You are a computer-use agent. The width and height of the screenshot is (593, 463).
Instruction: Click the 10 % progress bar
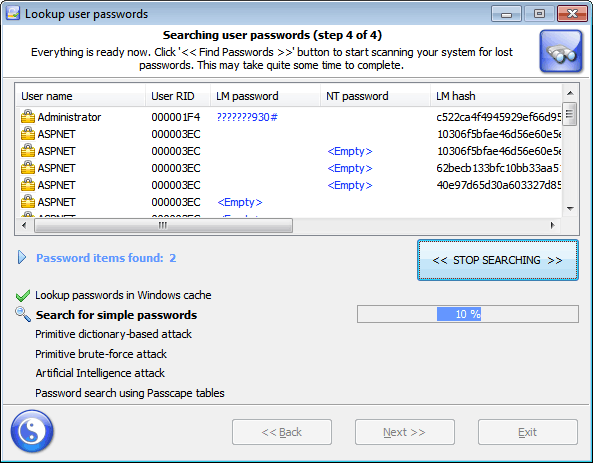click(x=468, y=314)
